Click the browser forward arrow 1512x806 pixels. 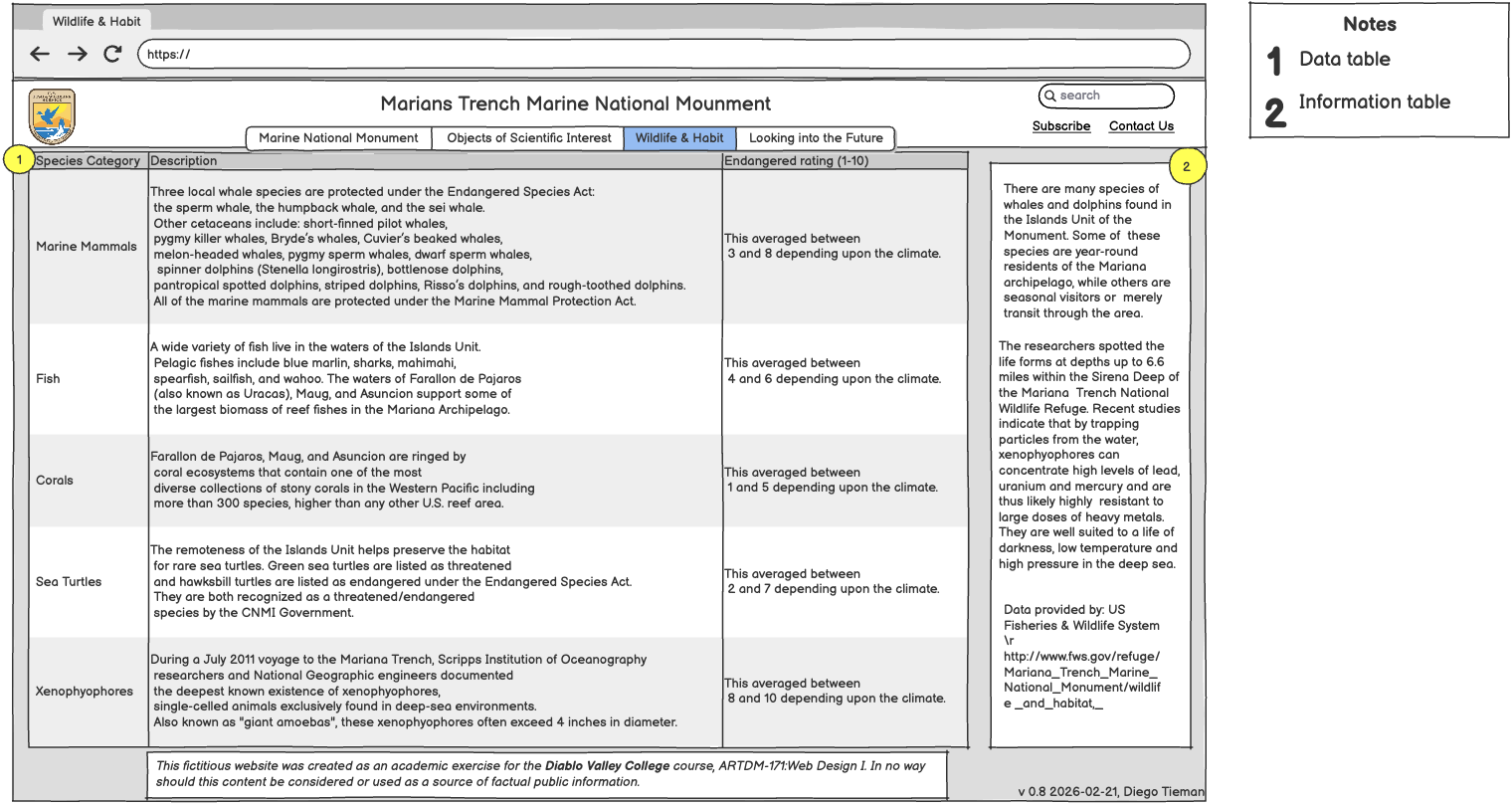[77, 54]
